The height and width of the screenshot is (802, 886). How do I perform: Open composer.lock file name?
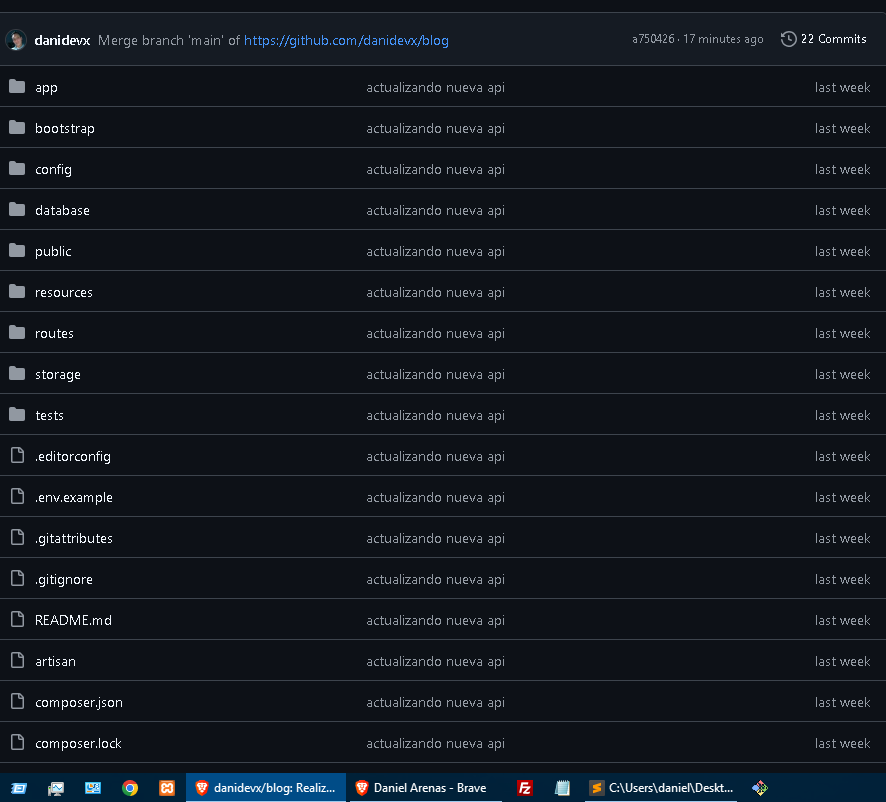(79, 743)
